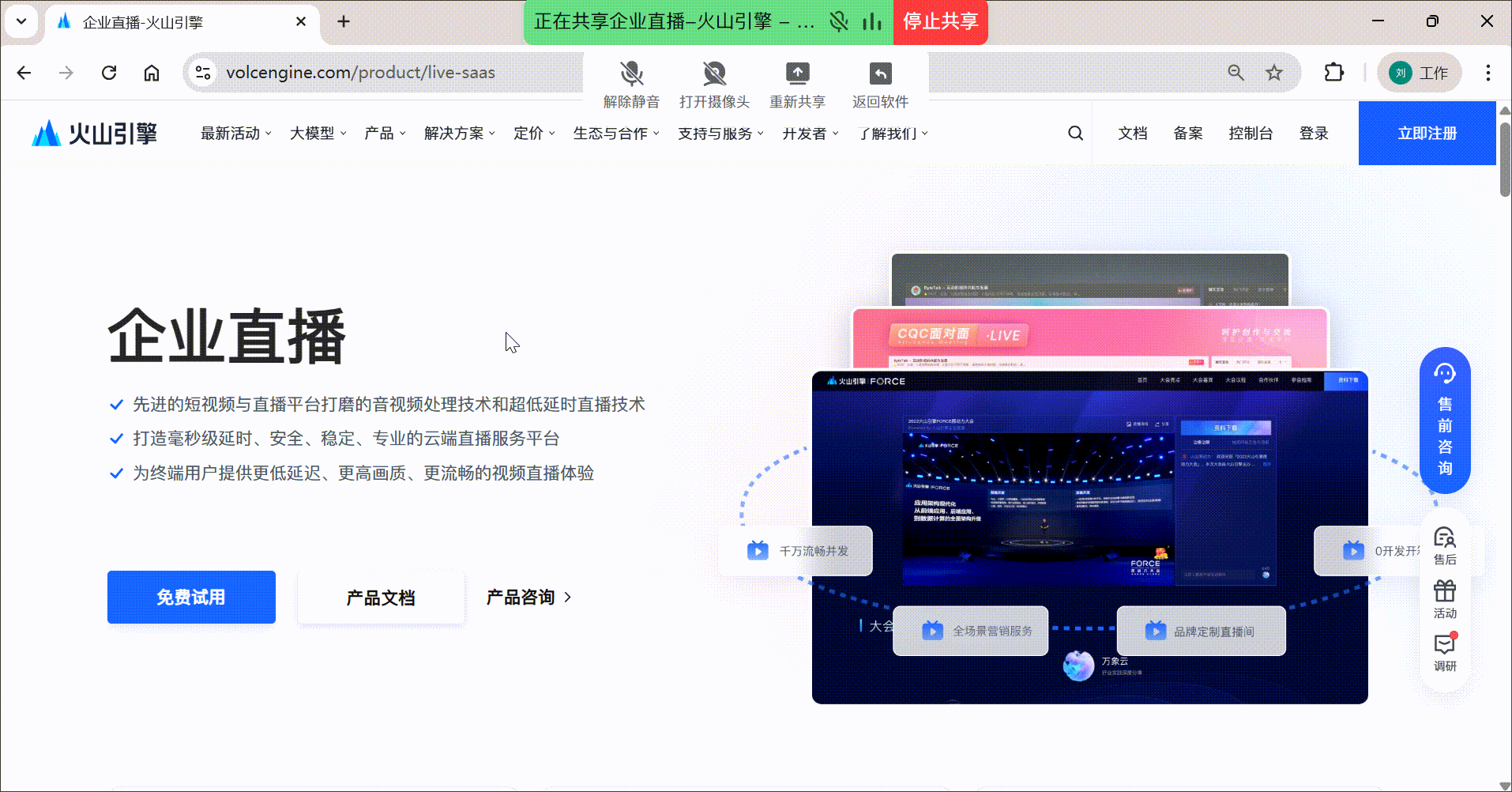Expand the 支持与服务 menu
This screenshot has height=792, width=1512.
pyautogui.click(x=720, y=134)
